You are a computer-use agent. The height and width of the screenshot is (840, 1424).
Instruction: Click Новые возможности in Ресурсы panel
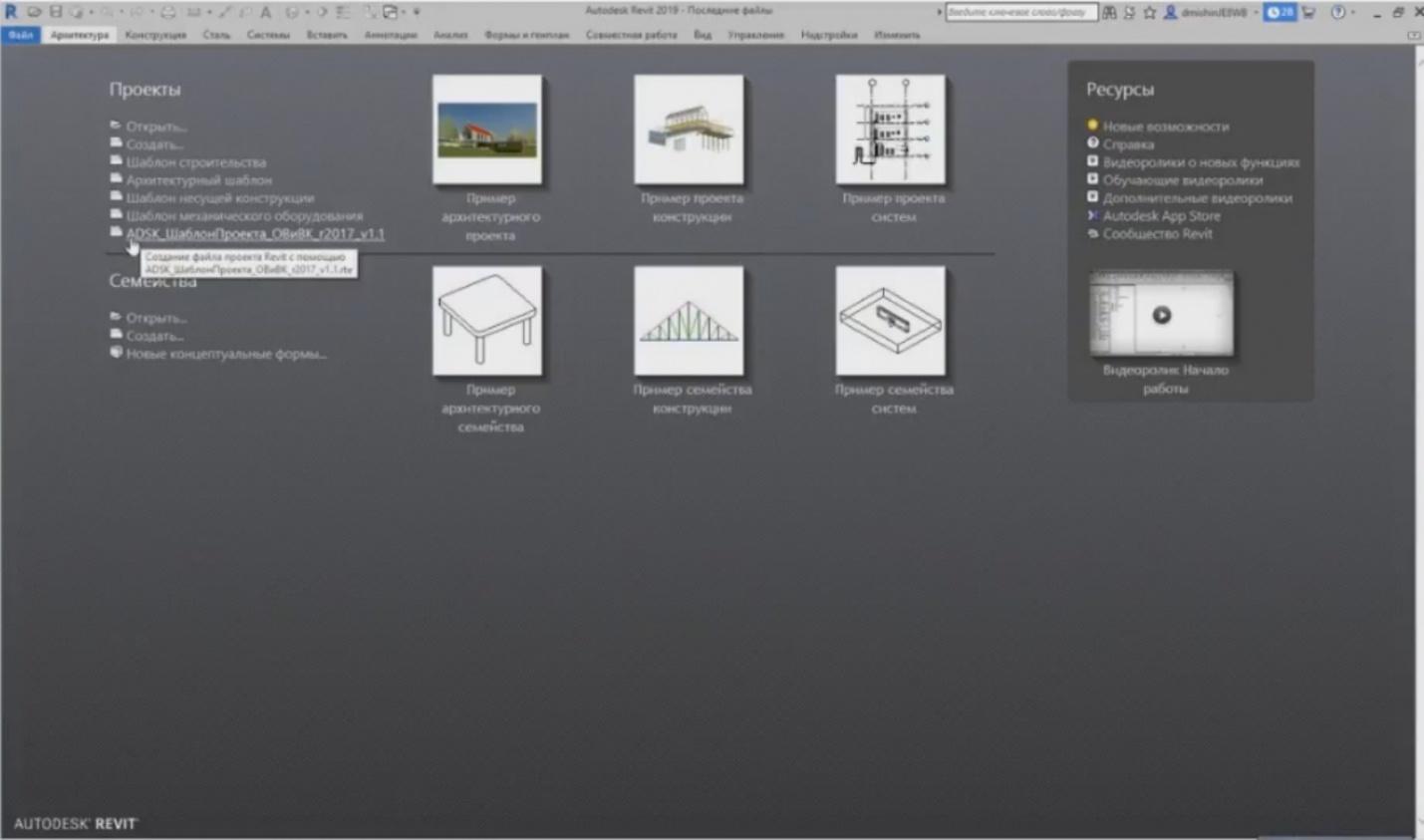click(x=1165, y=127)
